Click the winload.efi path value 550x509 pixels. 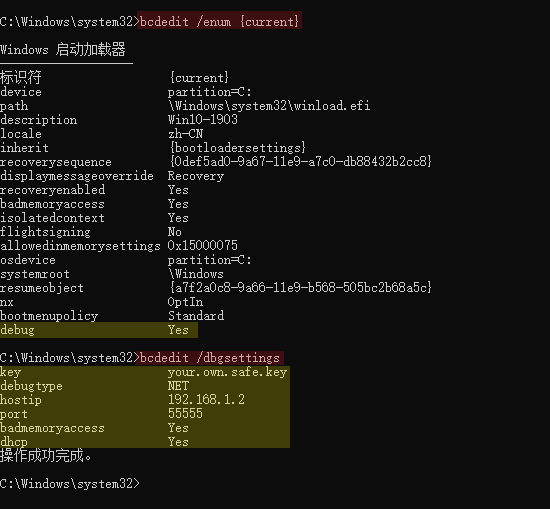(x=269, y=106)
